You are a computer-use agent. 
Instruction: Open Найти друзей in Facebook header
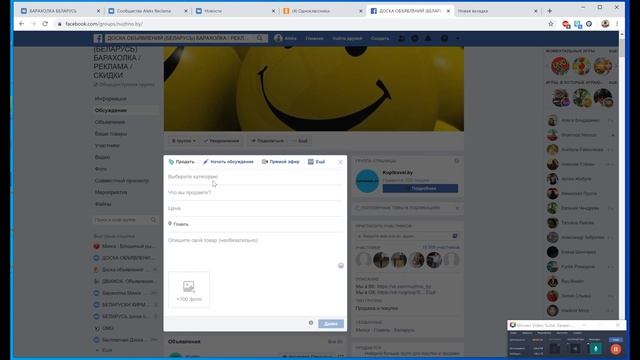click(x=347, y=38)
